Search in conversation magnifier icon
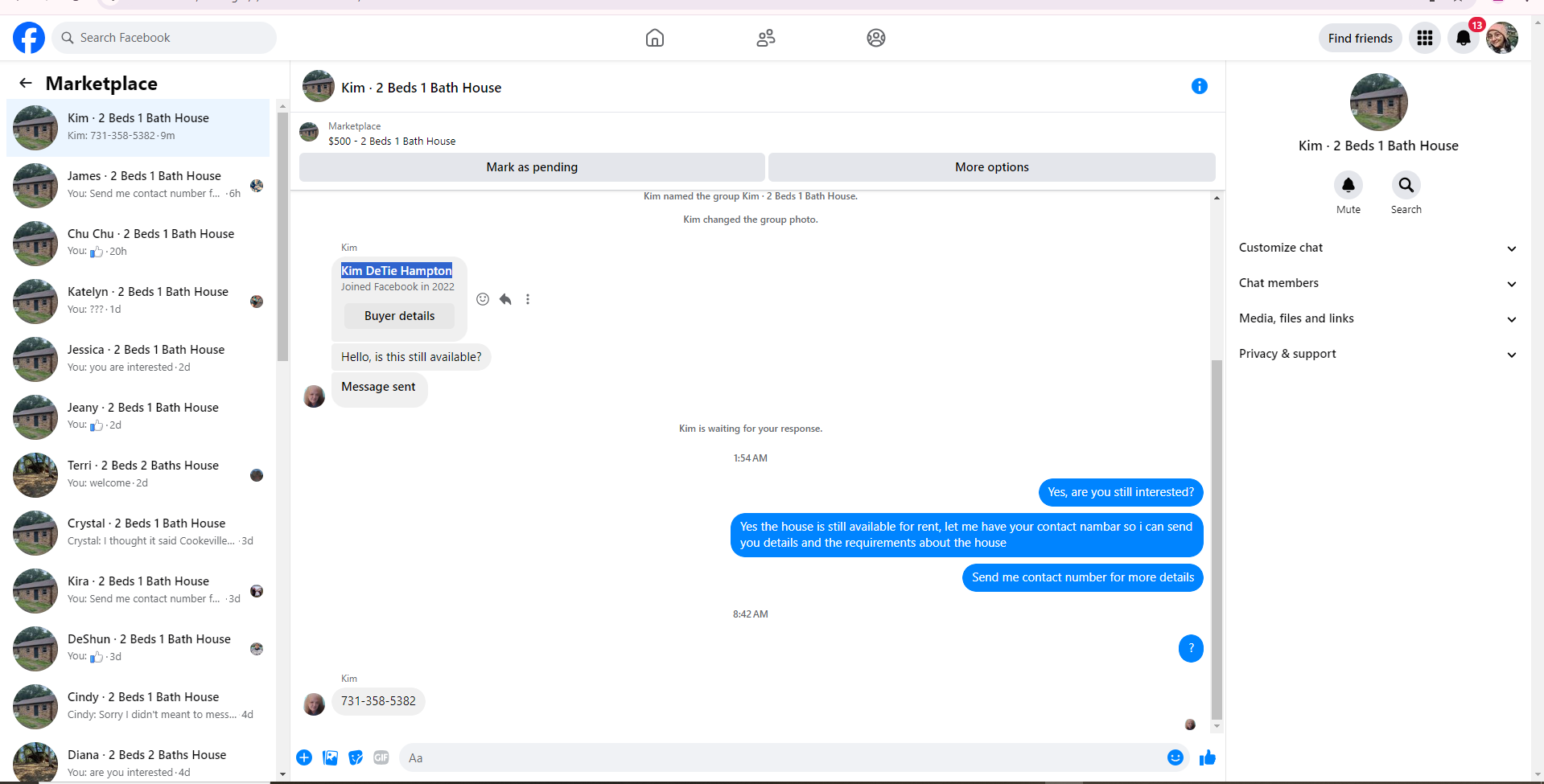 (1406, 185)
